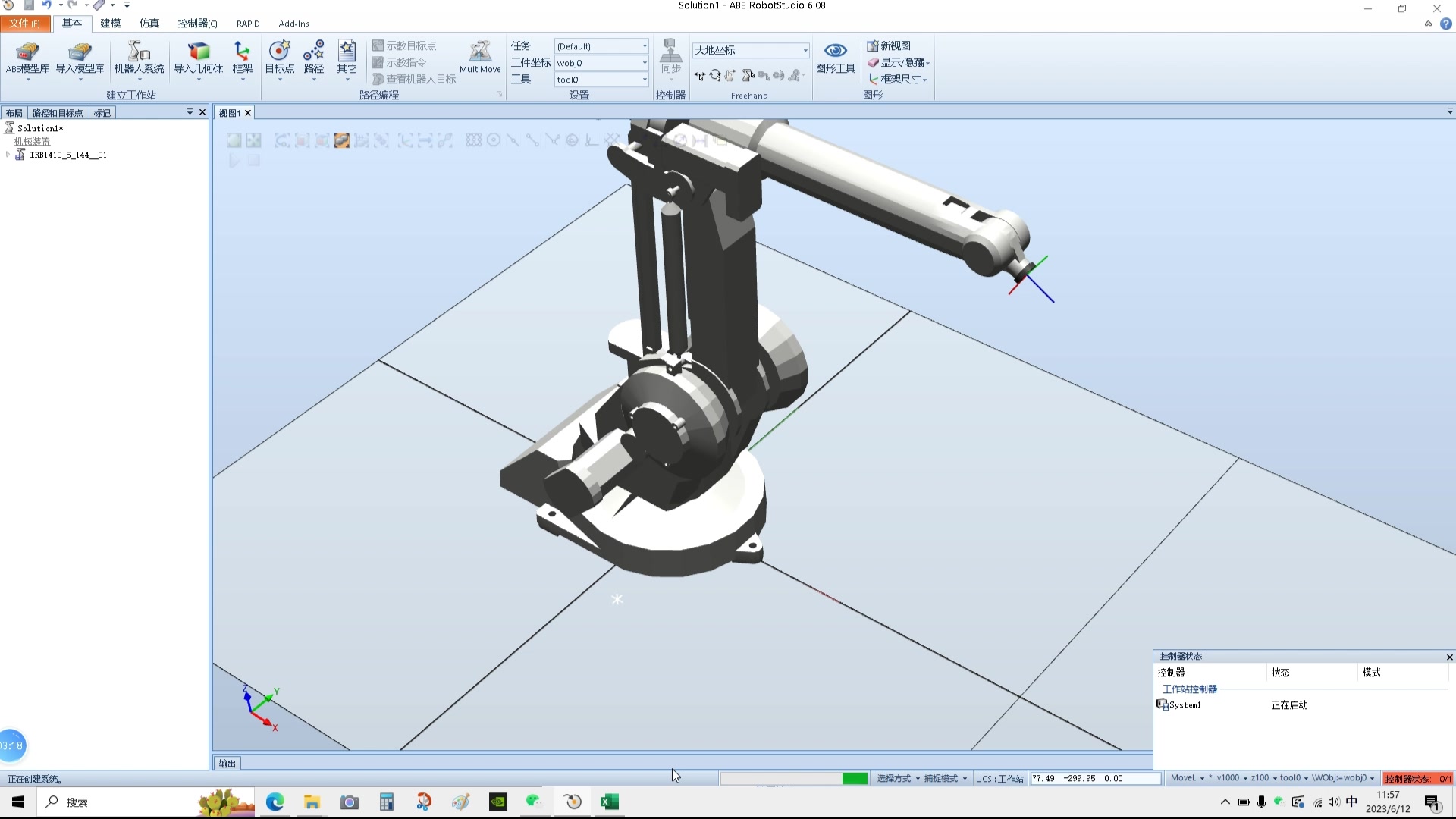Select the Freehand jog joint tool
Screen dimensions: 1456x819
click(748, 76)
